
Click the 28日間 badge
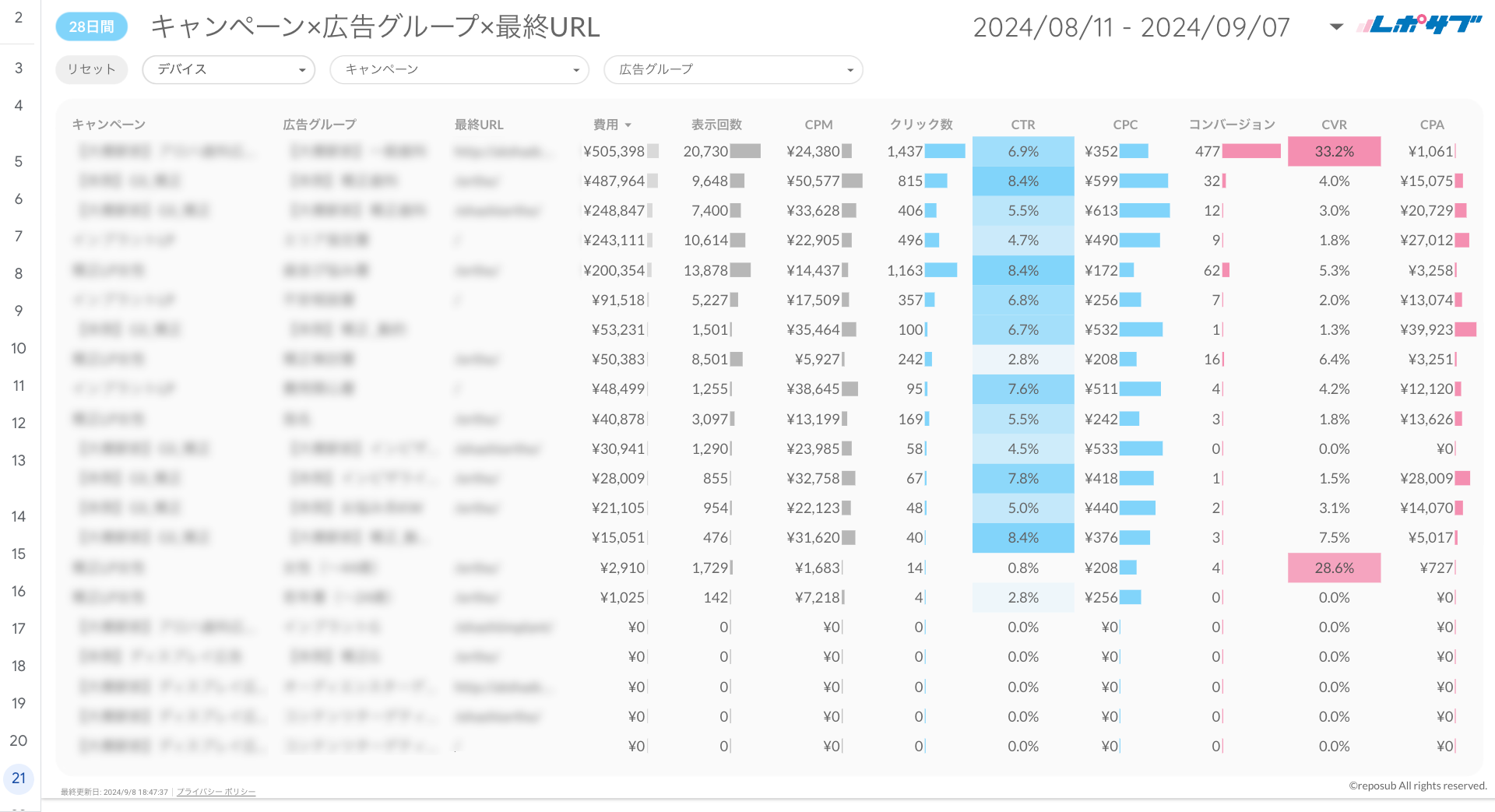pos(92,26)
